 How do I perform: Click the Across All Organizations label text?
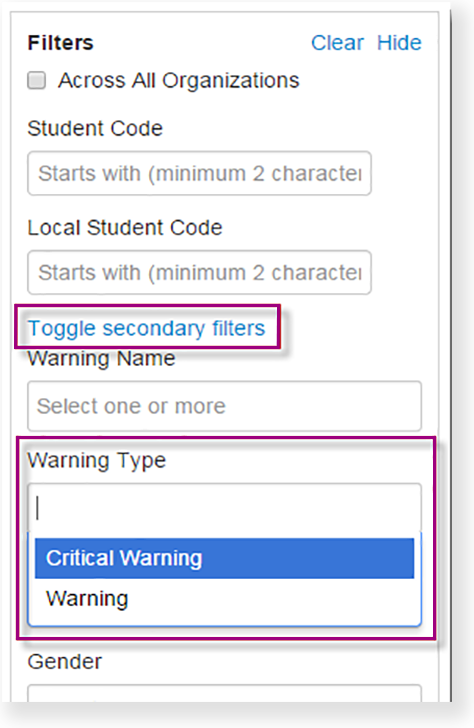pyautogui.click(x=179, y=80)
